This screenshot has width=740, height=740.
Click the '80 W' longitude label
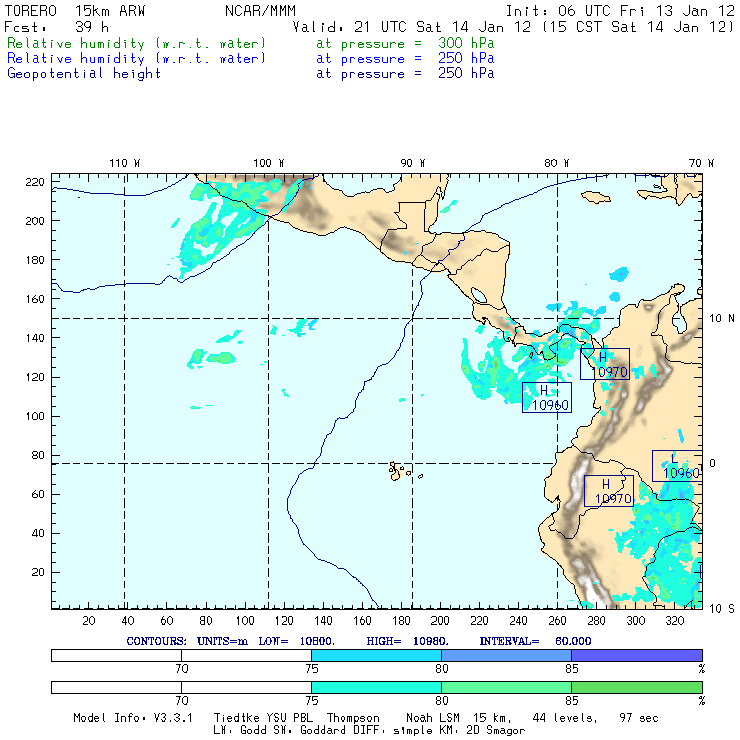[556, 163]
